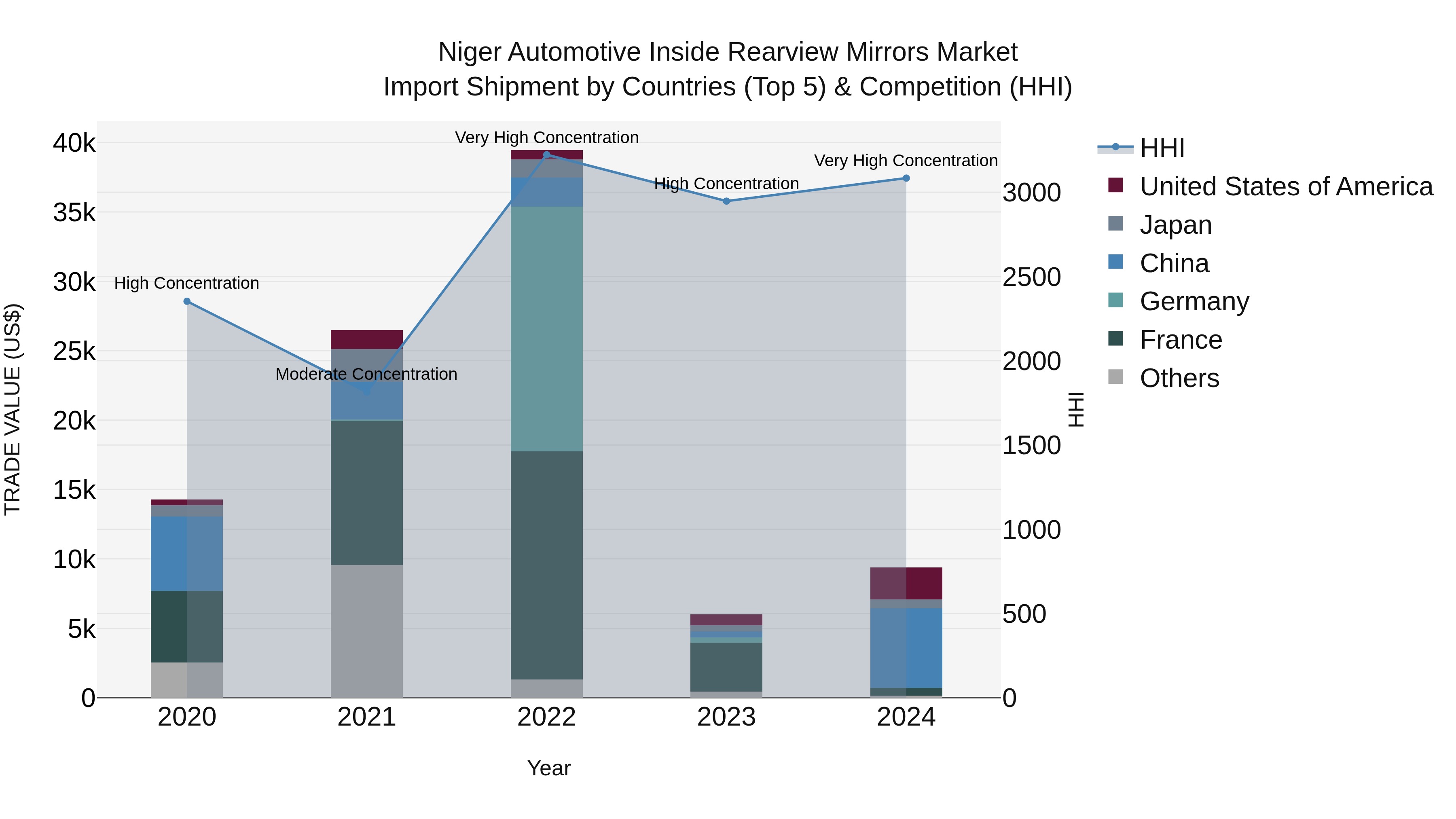Click the 2022 France bar segment
Image resolution: width=1456 pixels, height=819 pixels.
546,565
